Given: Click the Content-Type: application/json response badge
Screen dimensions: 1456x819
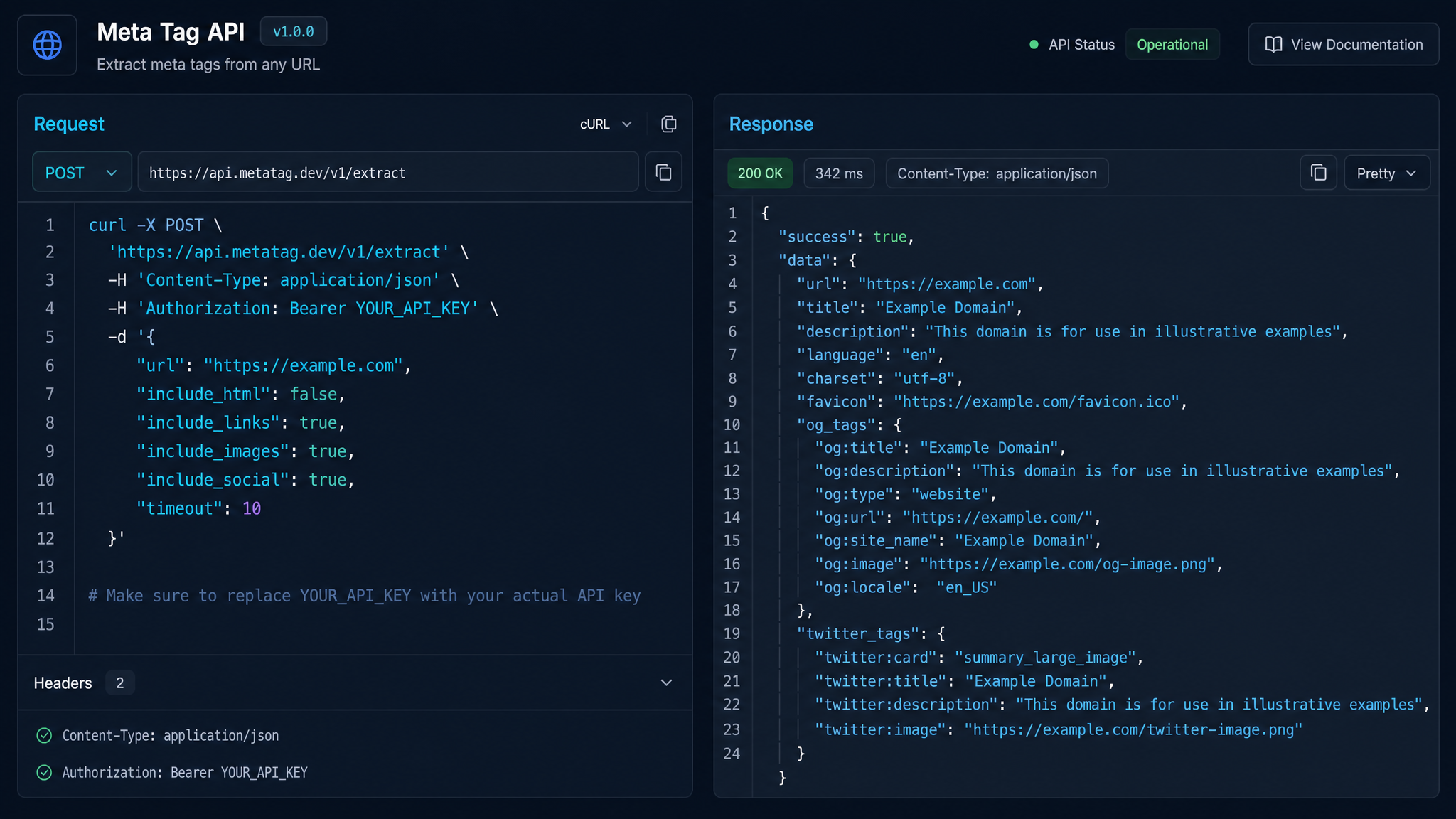Looking at the screenshot, I should [997, 173].
